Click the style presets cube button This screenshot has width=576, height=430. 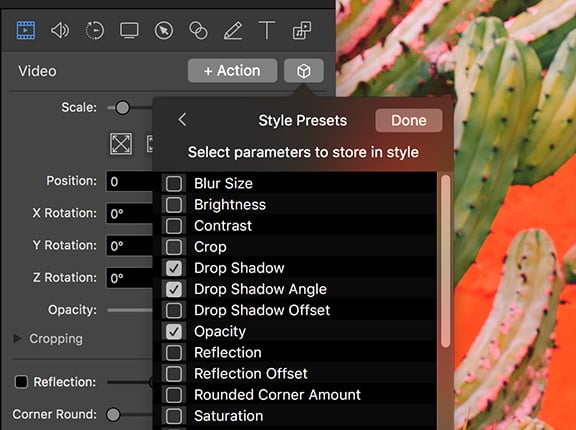pos(303,71)
